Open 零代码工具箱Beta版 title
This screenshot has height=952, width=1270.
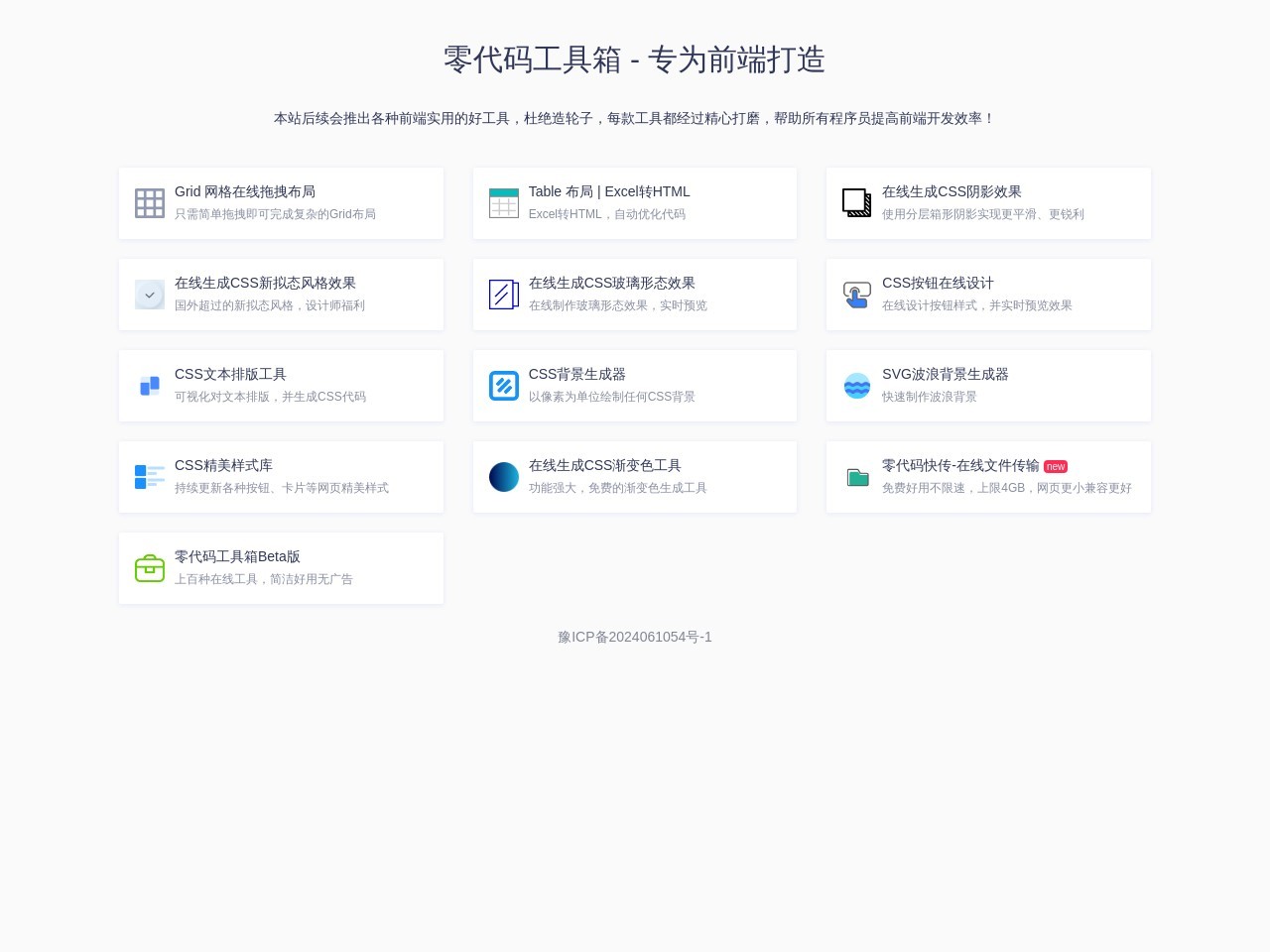(x=237, y=556)
